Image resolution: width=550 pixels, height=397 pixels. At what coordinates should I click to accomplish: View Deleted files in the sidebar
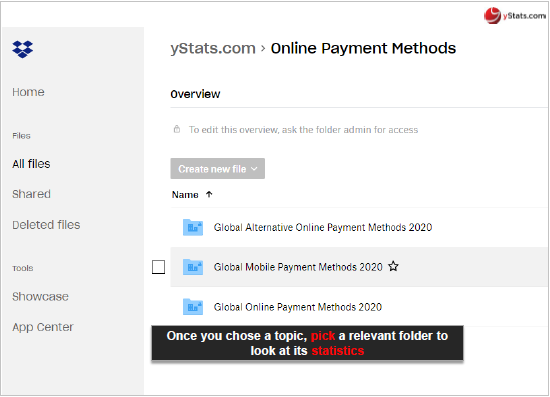point(46,225)
